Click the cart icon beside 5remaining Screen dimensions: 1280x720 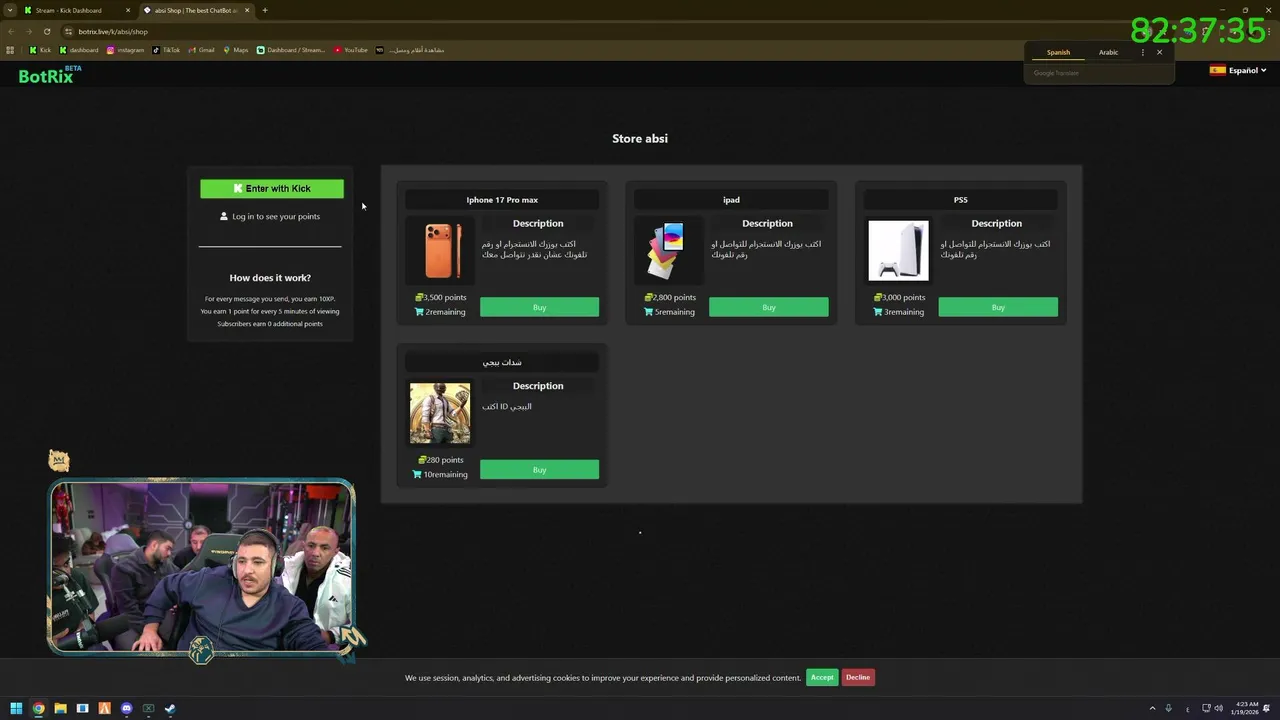point(648,312)
